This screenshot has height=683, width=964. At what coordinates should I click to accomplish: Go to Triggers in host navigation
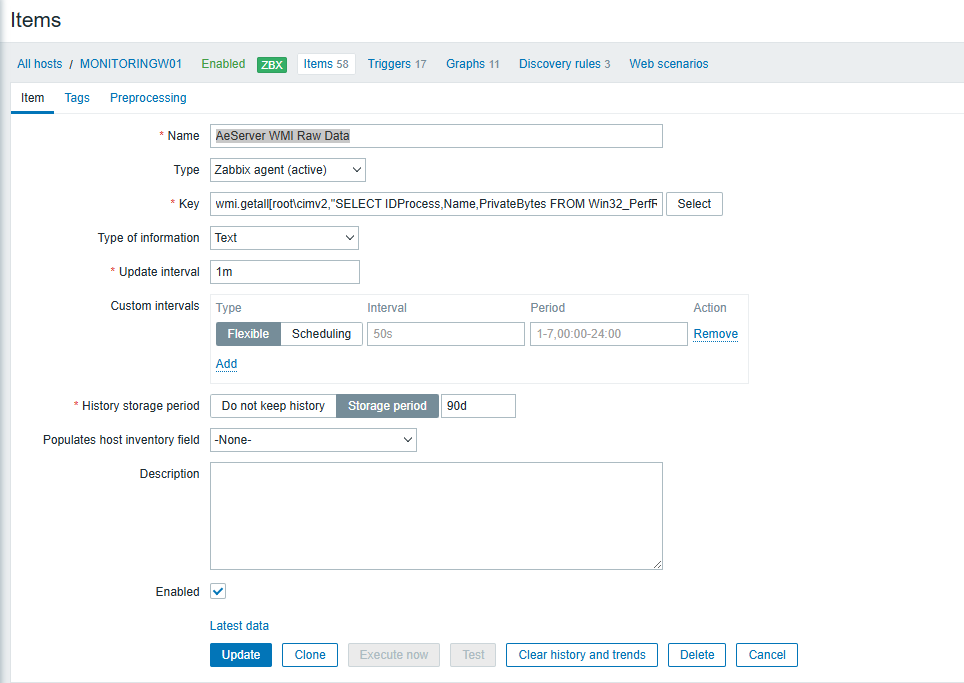coord(396,64)
